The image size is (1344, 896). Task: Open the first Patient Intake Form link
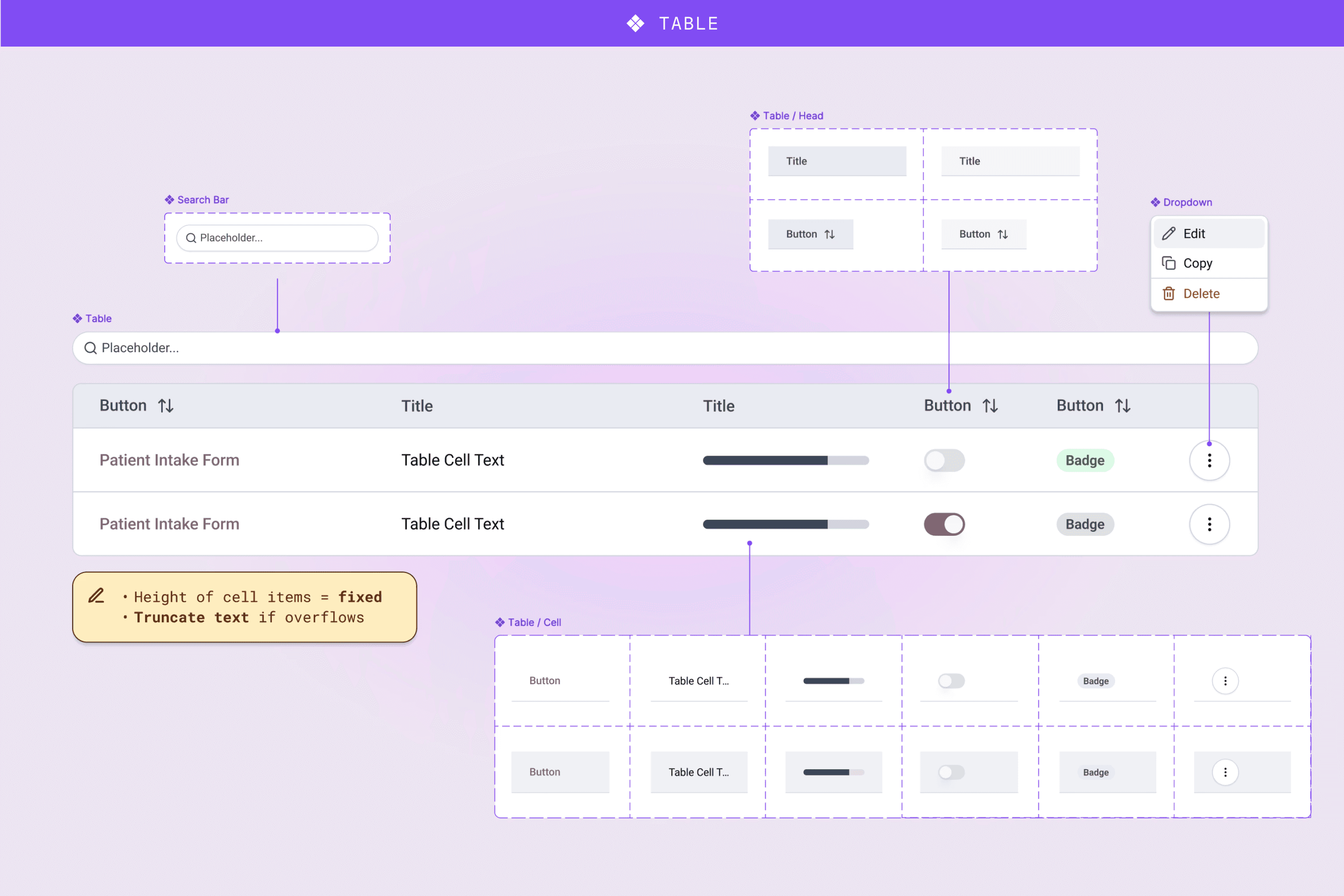pos(169,461)
